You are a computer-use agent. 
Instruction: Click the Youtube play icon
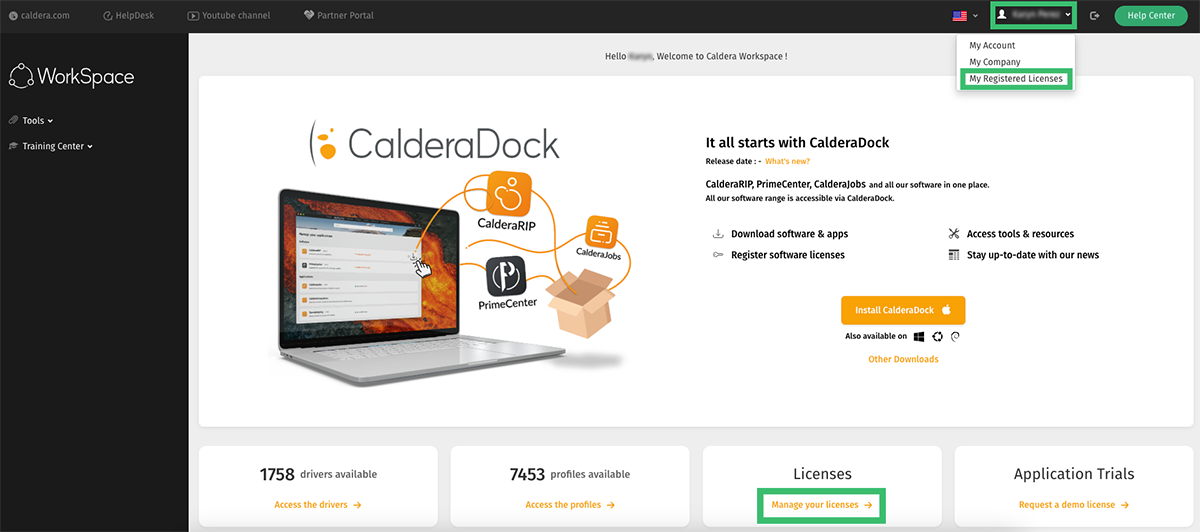click(193, 16)
